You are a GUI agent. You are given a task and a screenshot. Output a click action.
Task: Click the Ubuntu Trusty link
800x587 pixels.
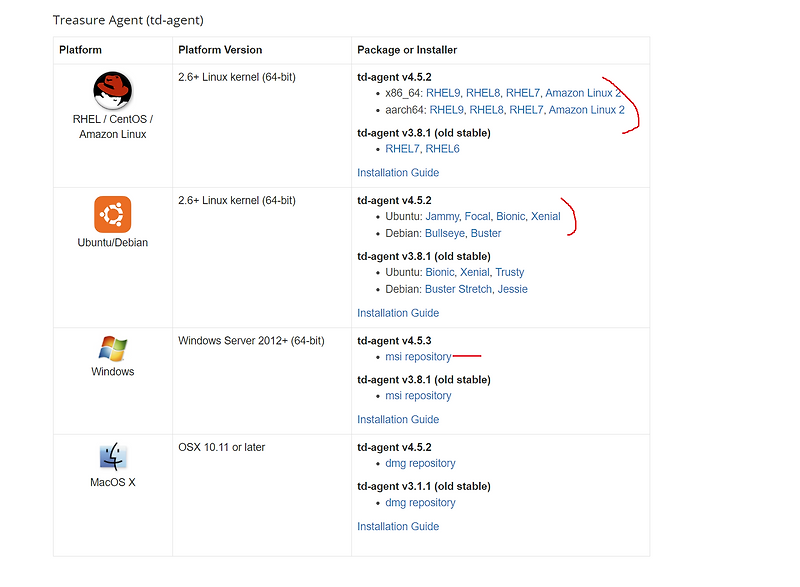pos(509,272)
